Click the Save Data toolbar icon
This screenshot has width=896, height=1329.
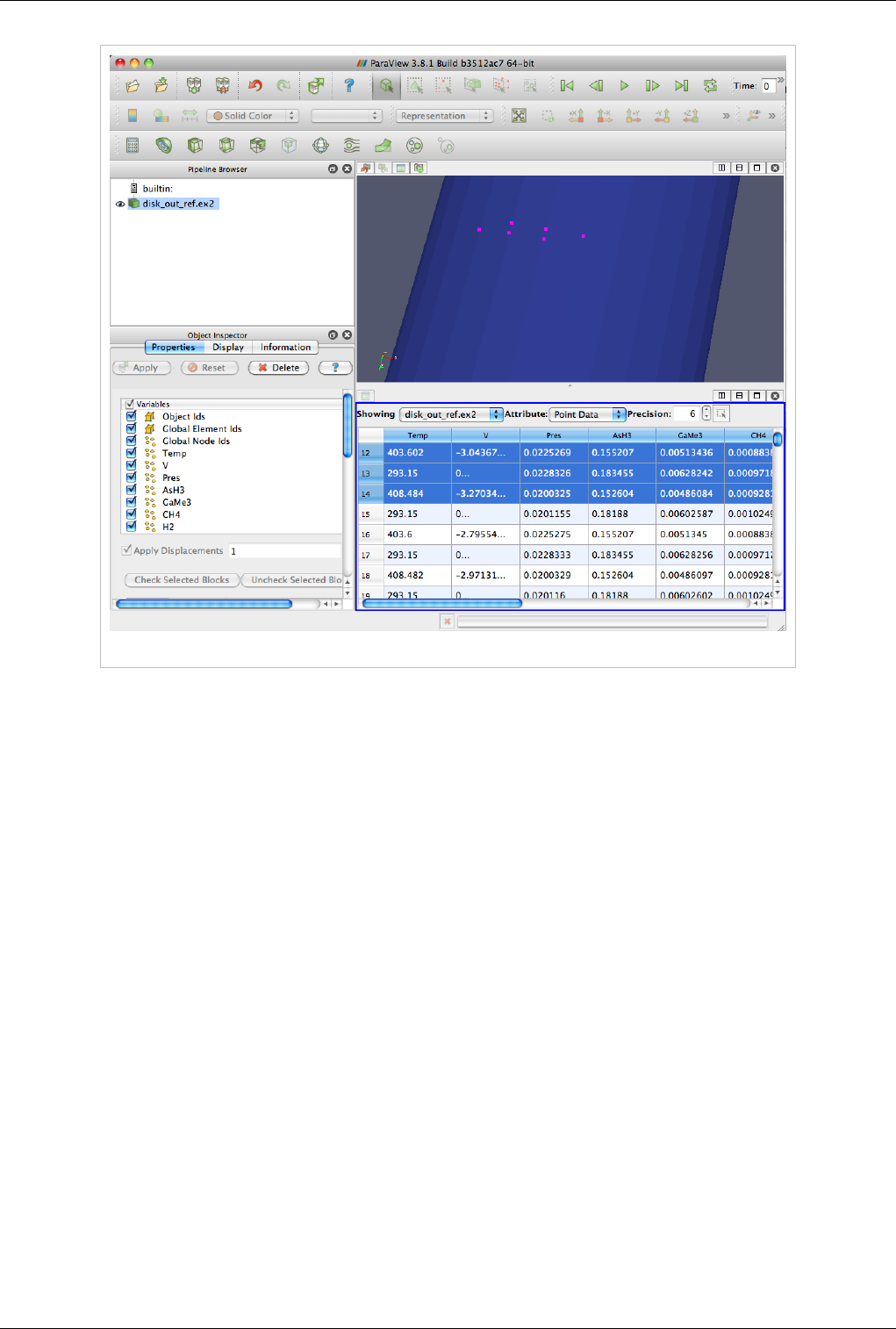coord(161,86)
